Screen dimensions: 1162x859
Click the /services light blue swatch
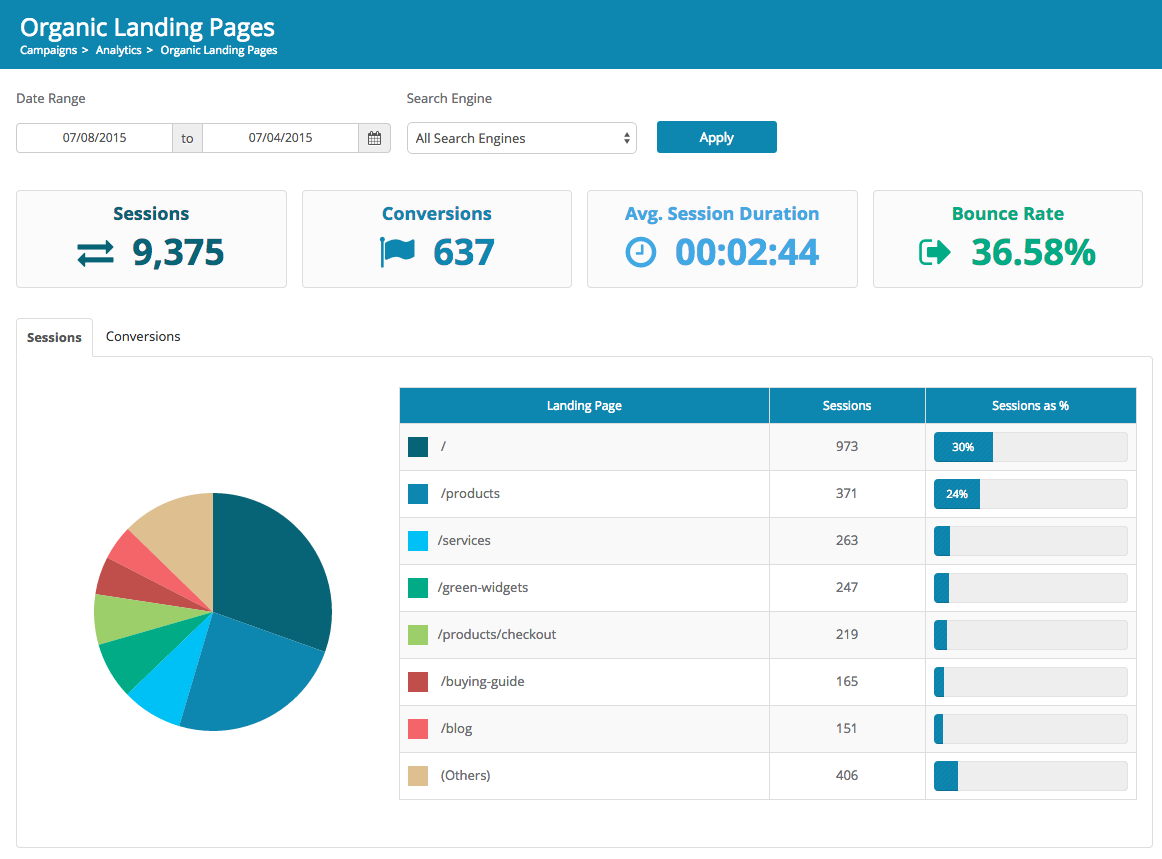[418, 541]
